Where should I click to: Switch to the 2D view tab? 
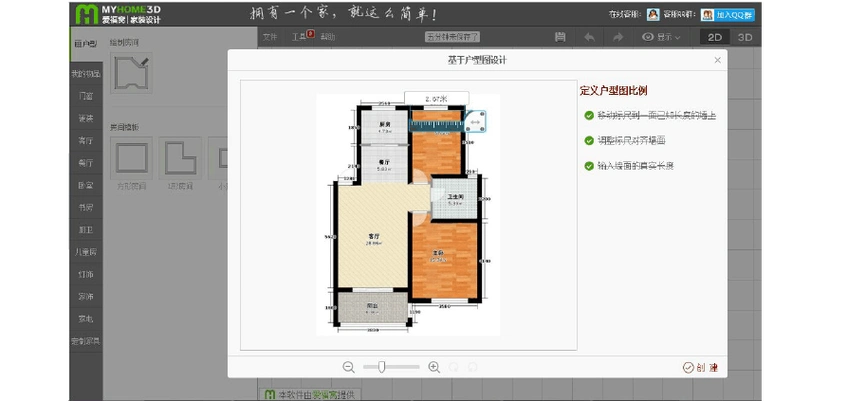(714, 37)
